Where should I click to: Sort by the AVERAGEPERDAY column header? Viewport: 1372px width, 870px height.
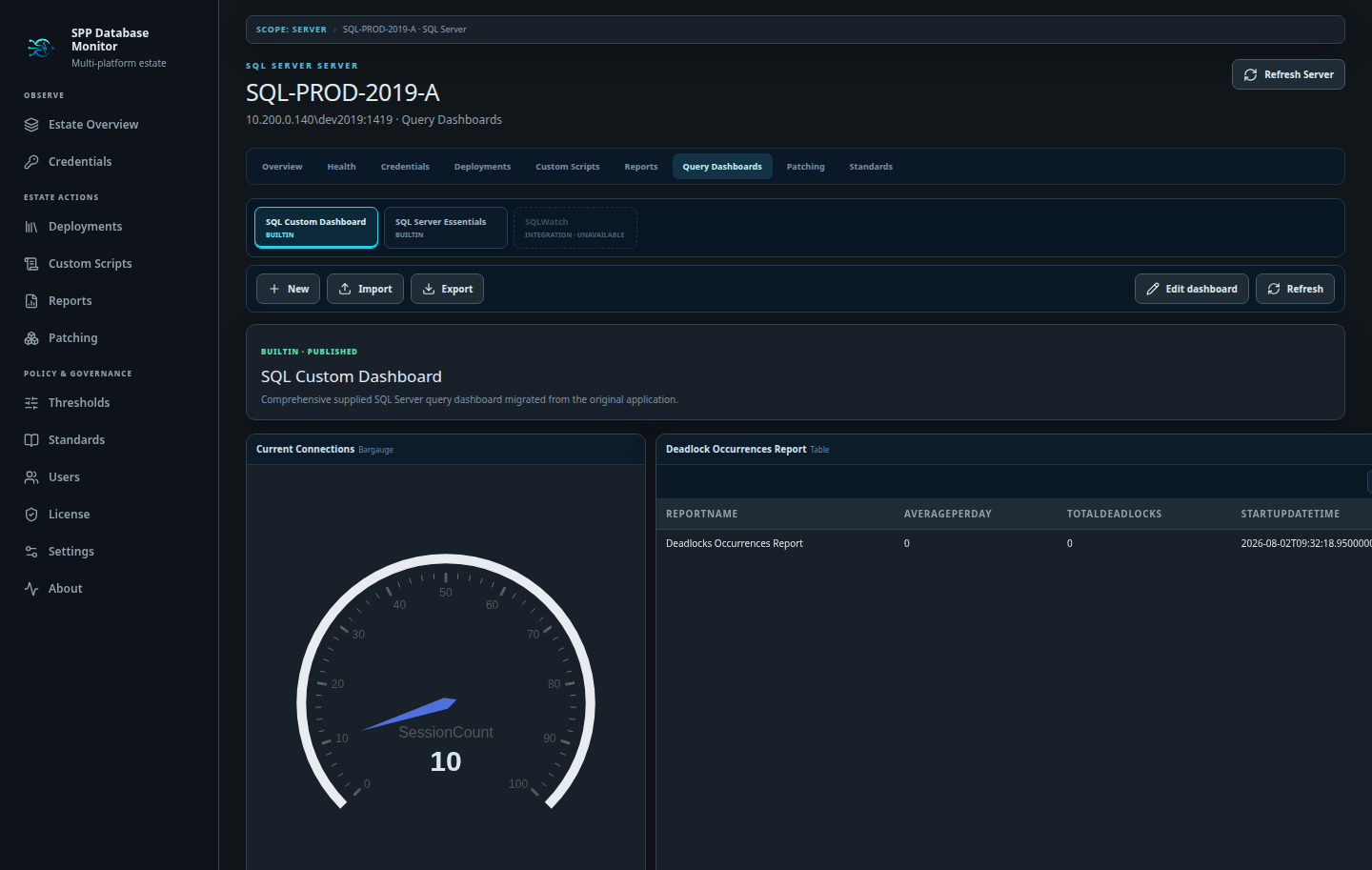tap(948, 514)
